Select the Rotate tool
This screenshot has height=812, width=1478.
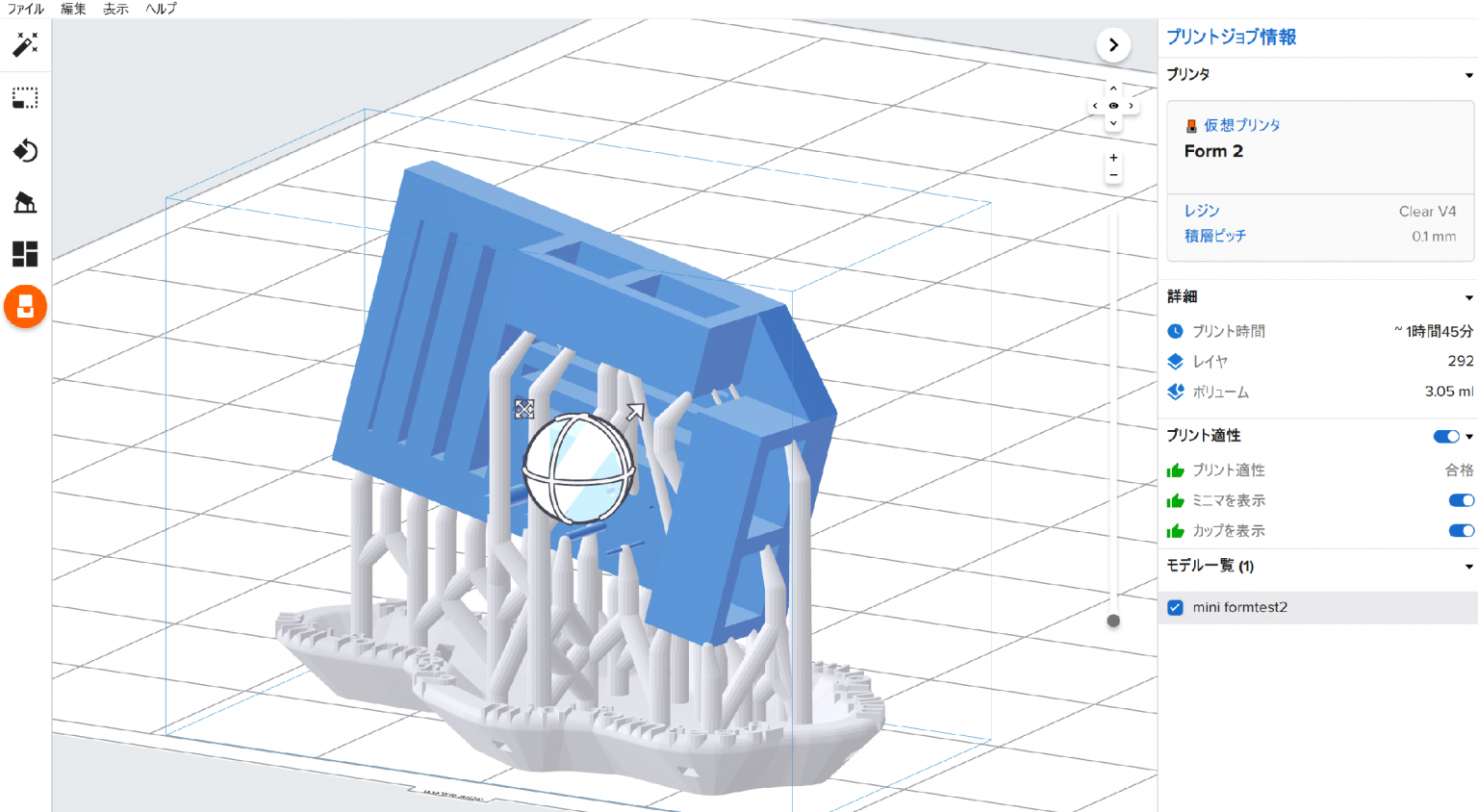[24, 150]
